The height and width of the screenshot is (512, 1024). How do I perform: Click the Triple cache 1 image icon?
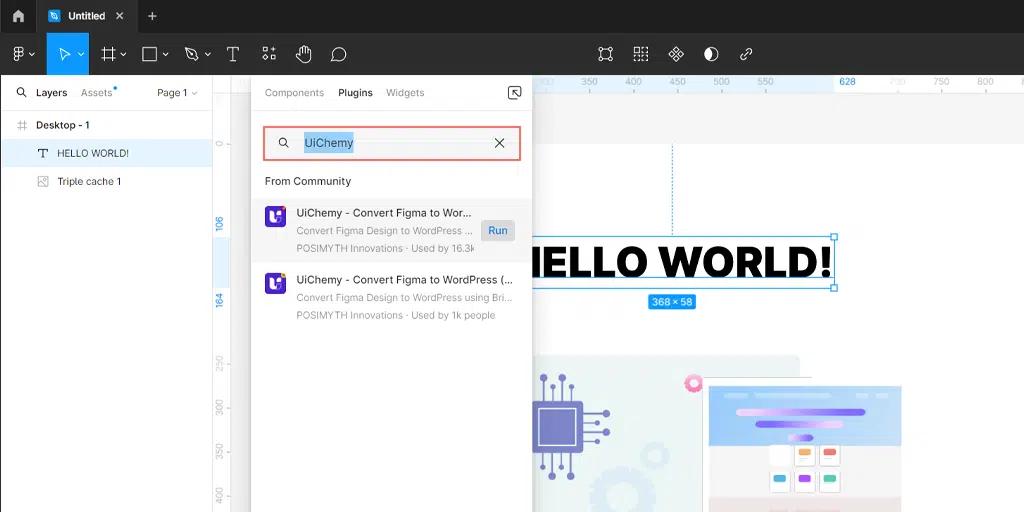(43, 182)
